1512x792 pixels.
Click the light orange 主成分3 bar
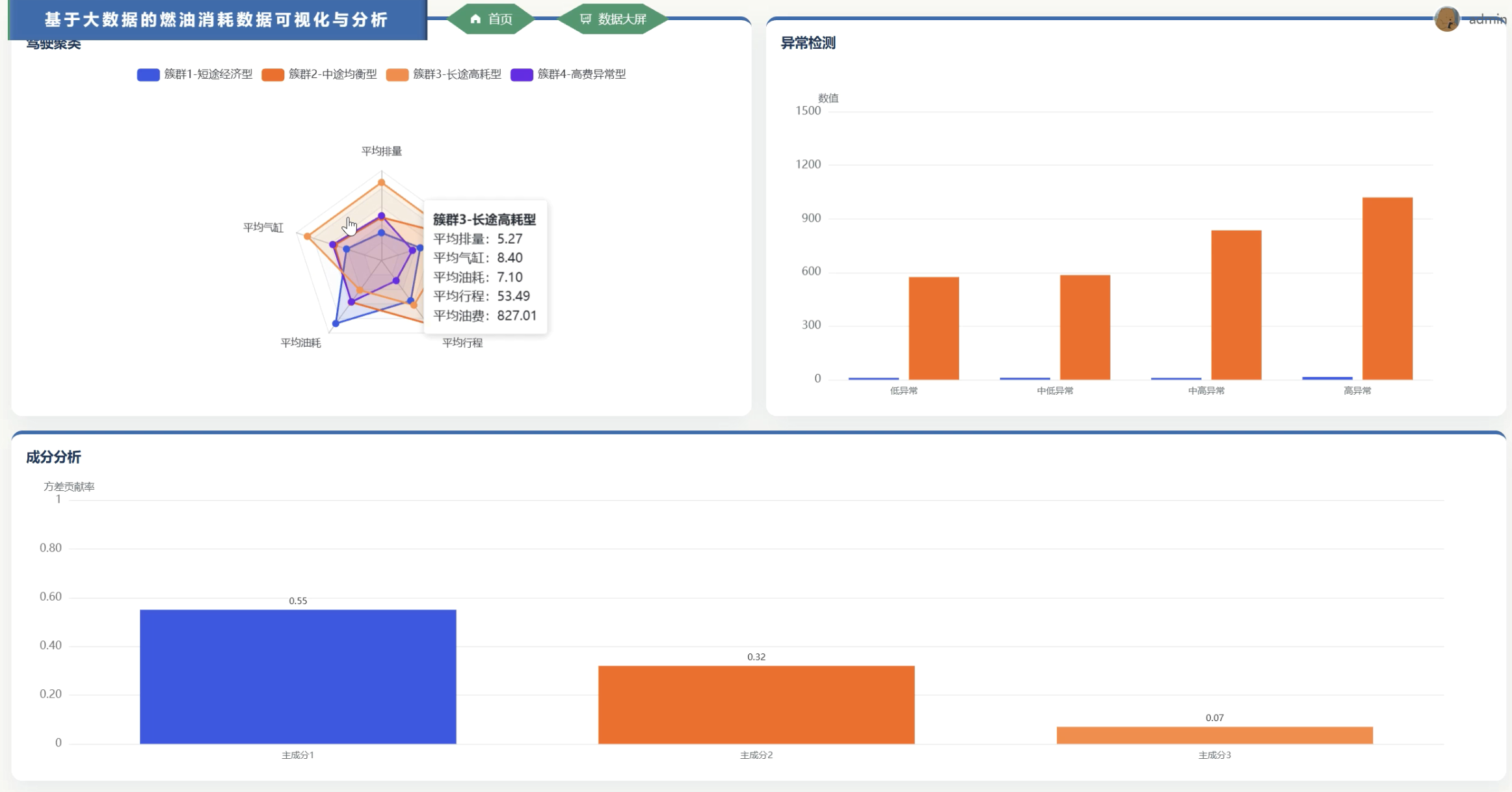coord(1215,735)
